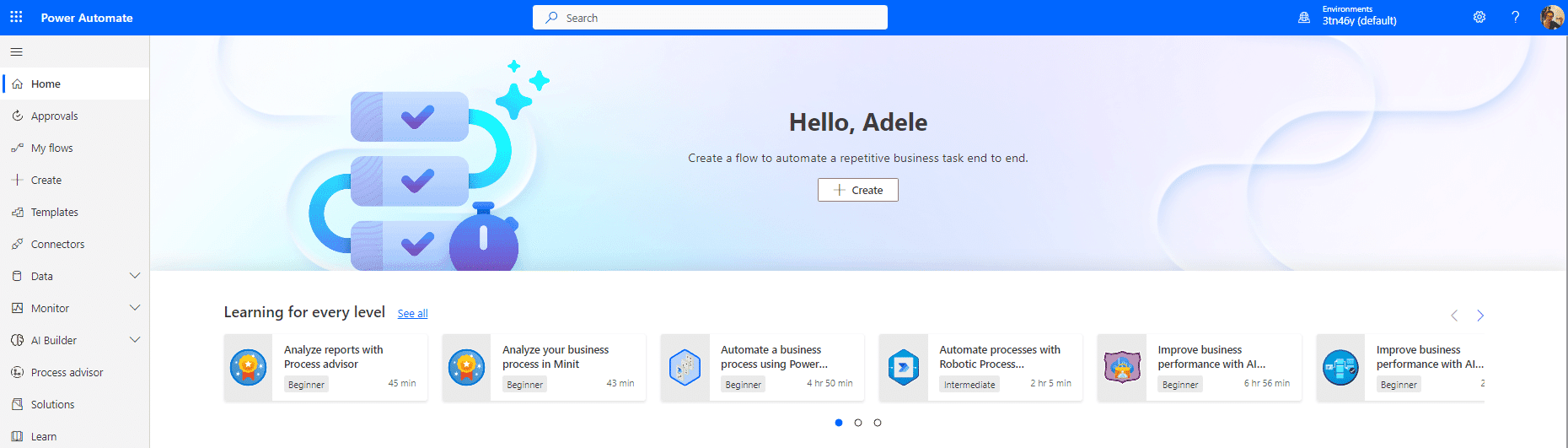The image size is (1568, 448).
Task: Open the app launcher waffle icon
Action: (x=16, y=17)
